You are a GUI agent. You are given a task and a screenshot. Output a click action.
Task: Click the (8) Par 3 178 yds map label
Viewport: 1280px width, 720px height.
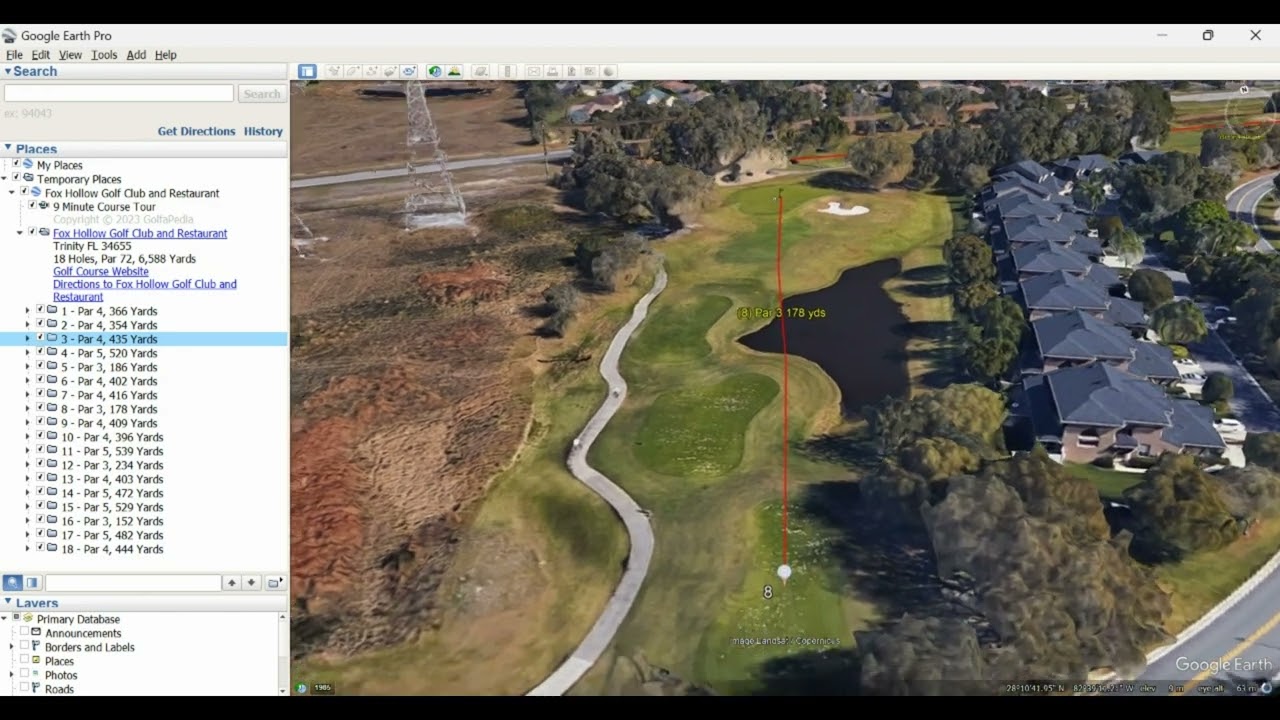pos(781,313)
